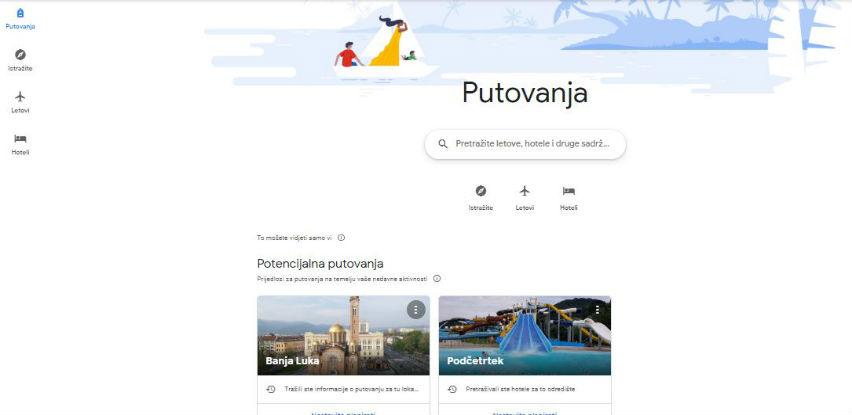Image resolution: width=852 pixels, height=415 pixels.
Task: Focus the flights and hotels search field
Action: pyautogui.click(x=525, y=144)
